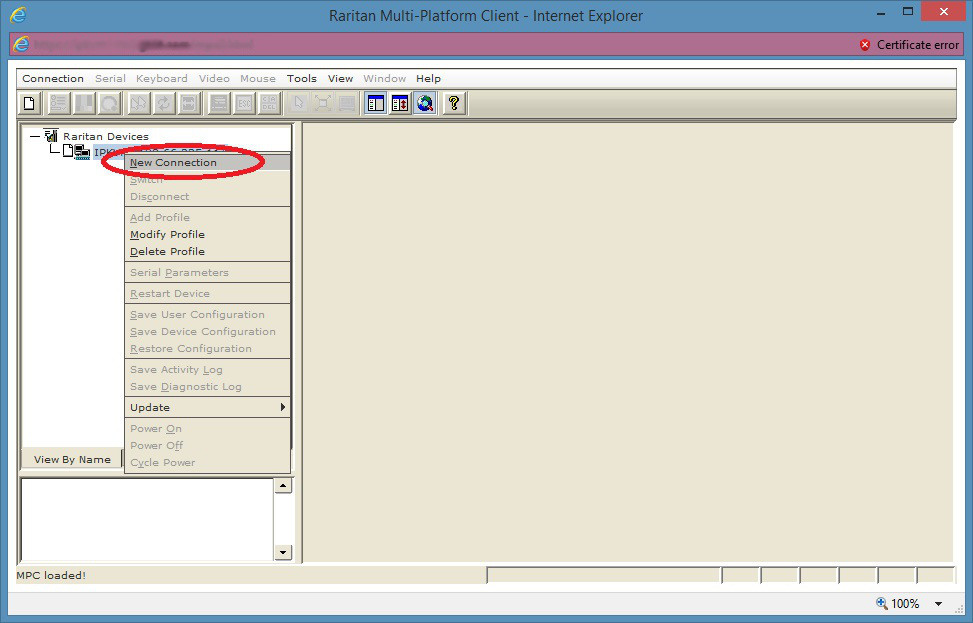Click the Refresh Navigator red-arrows icon
The image size is (973, 623).
pos(400,103)
